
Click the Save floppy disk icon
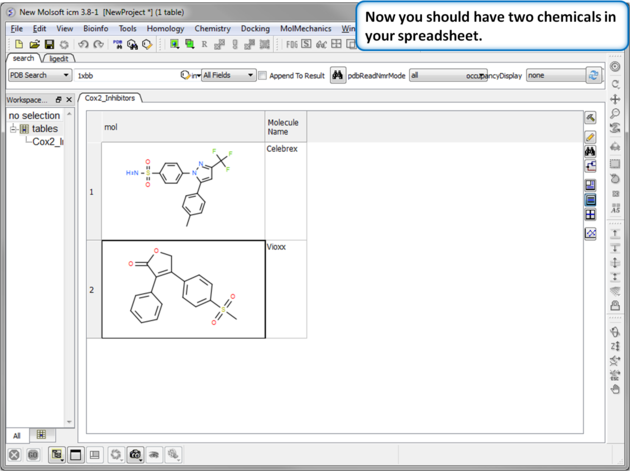pyautogui.click(x=49, y=44)
